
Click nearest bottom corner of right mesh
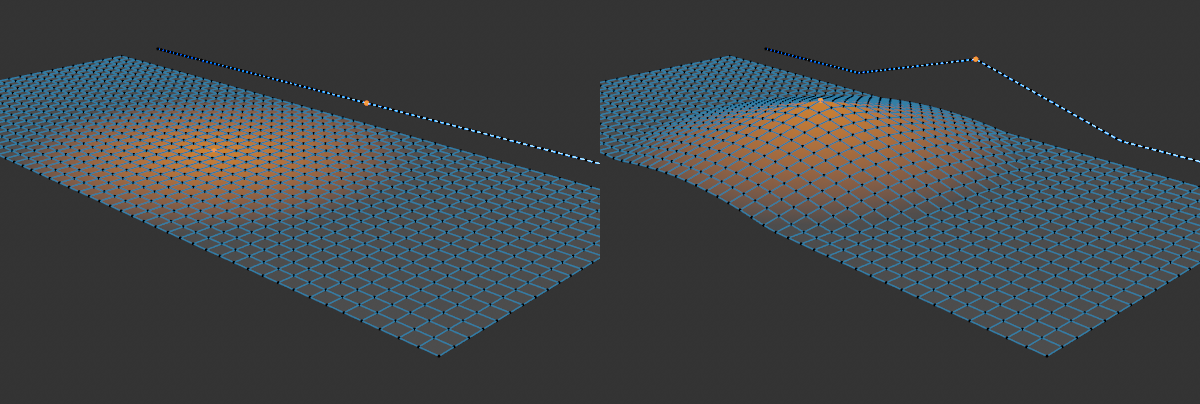coord(1046,355)
